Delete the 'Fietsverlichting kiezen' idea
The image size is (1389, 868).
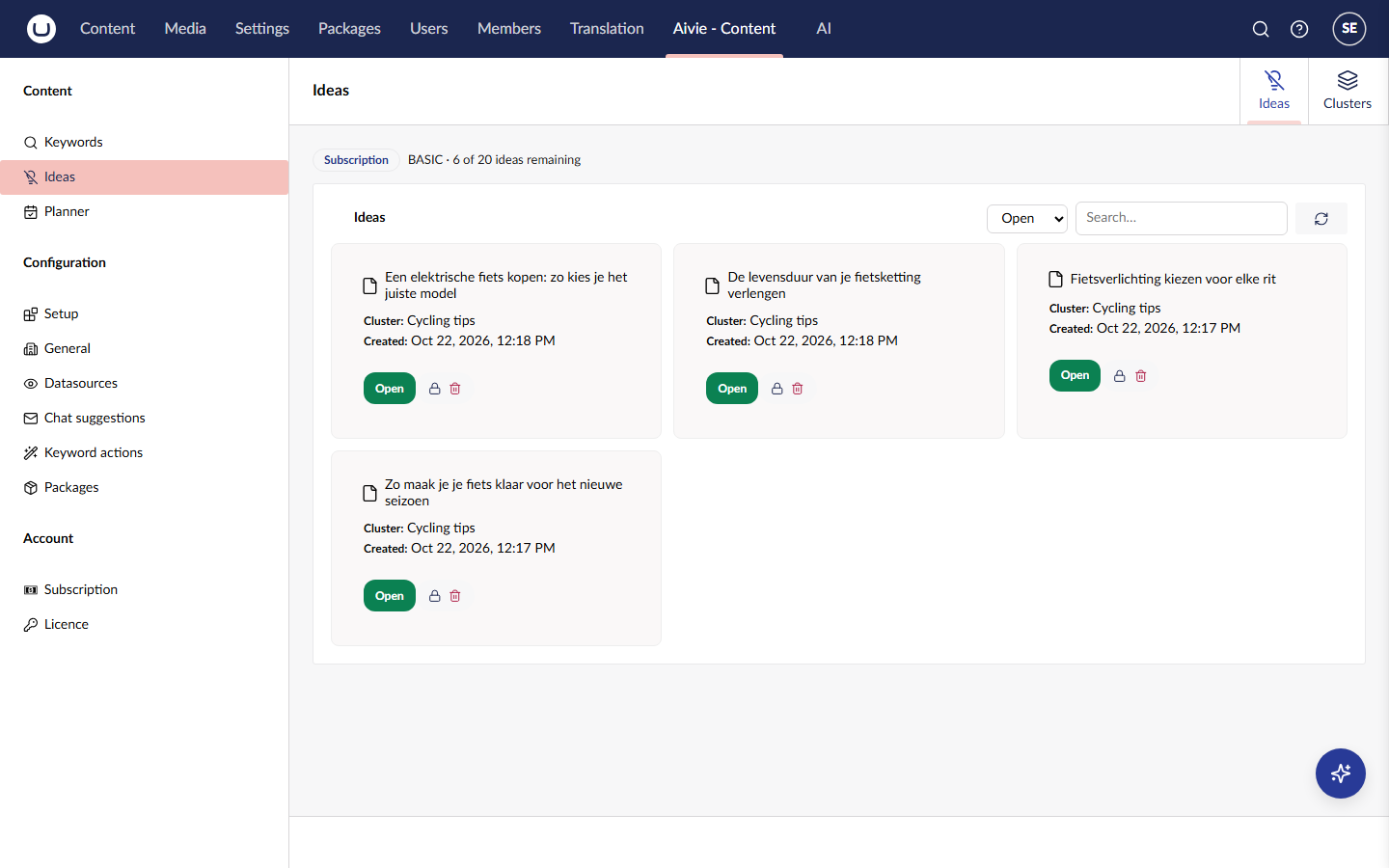(1141, 376)
